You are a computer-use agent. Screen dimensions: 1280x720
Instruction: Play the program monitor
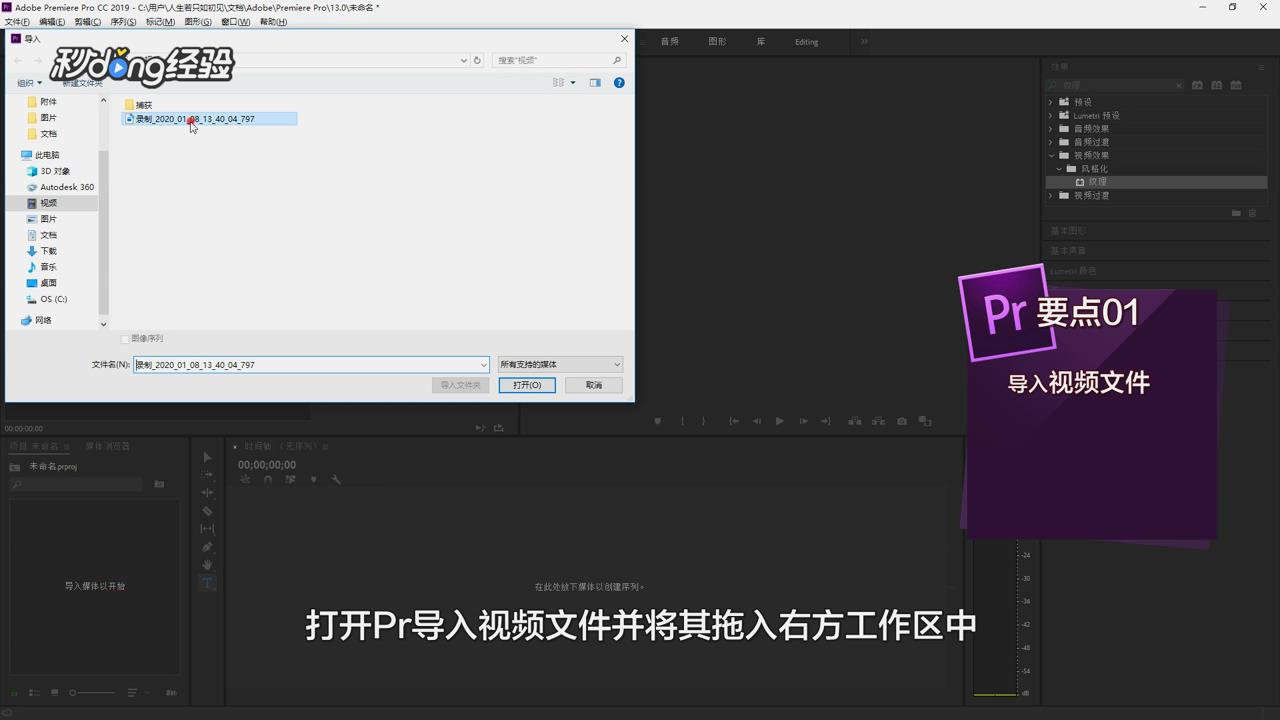pos(780,421)
